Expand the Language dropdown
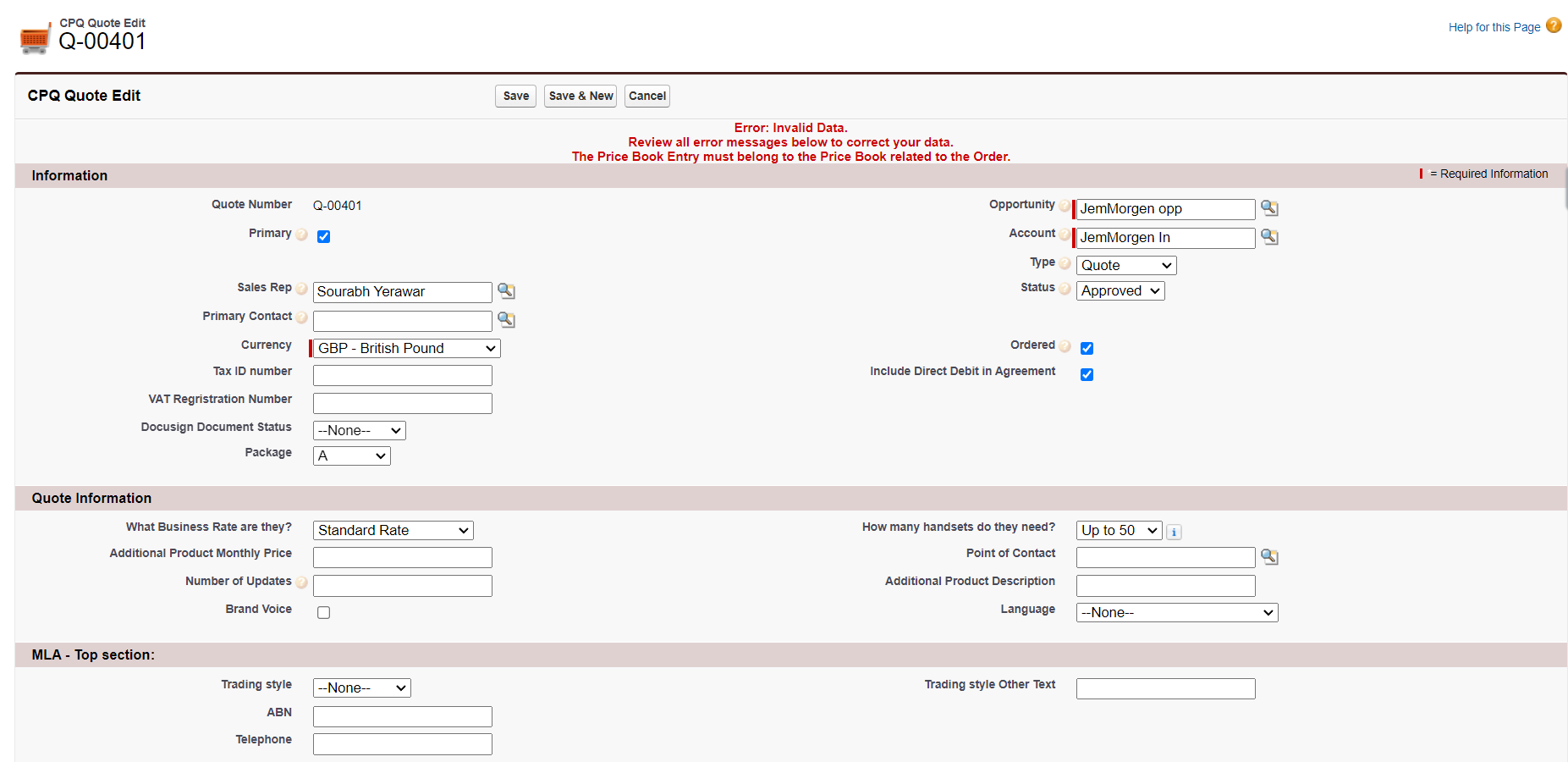1568x762 pixels. 1177,612
